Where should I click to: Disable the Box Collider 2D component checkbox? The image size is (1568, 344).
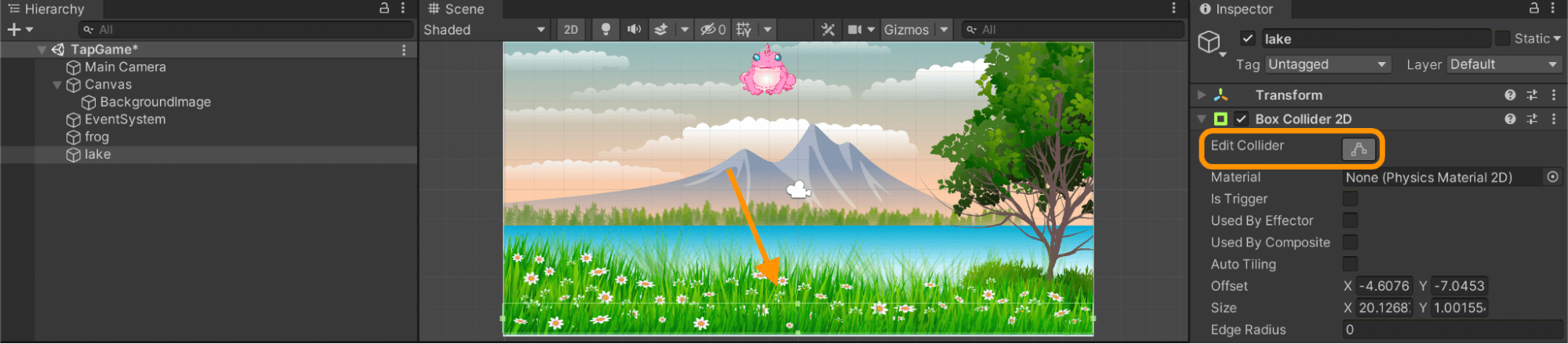pos(1241,119)
